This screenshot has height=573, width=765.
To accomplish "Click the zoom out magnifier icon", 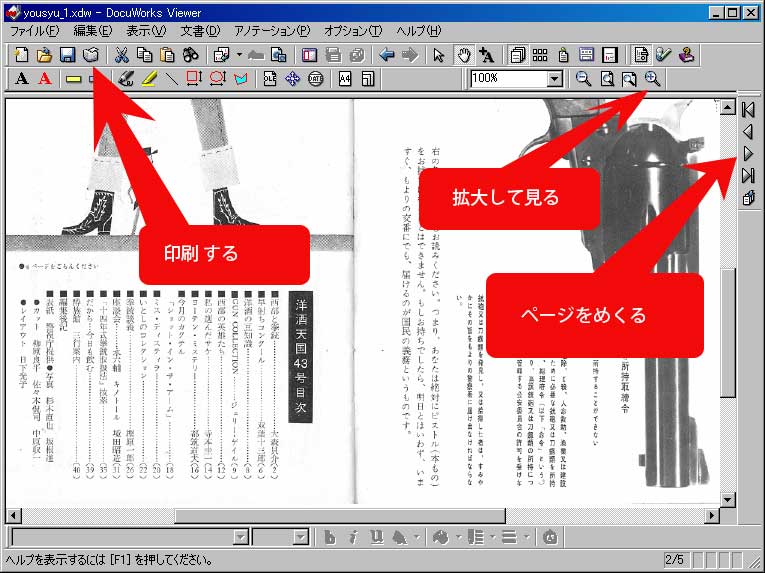I will (x=582, y=79).
